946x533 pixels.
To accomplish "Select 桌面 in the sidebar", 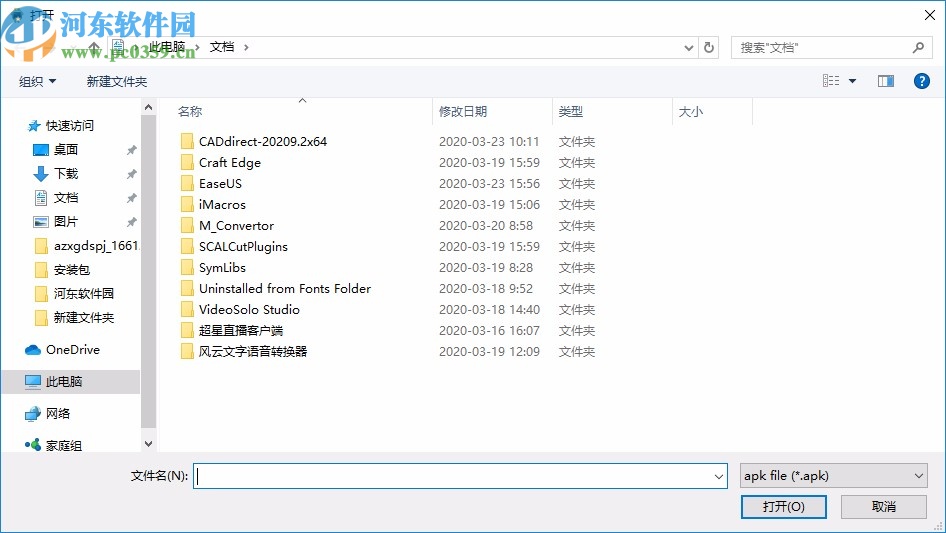I will click(x=66, y=149).
